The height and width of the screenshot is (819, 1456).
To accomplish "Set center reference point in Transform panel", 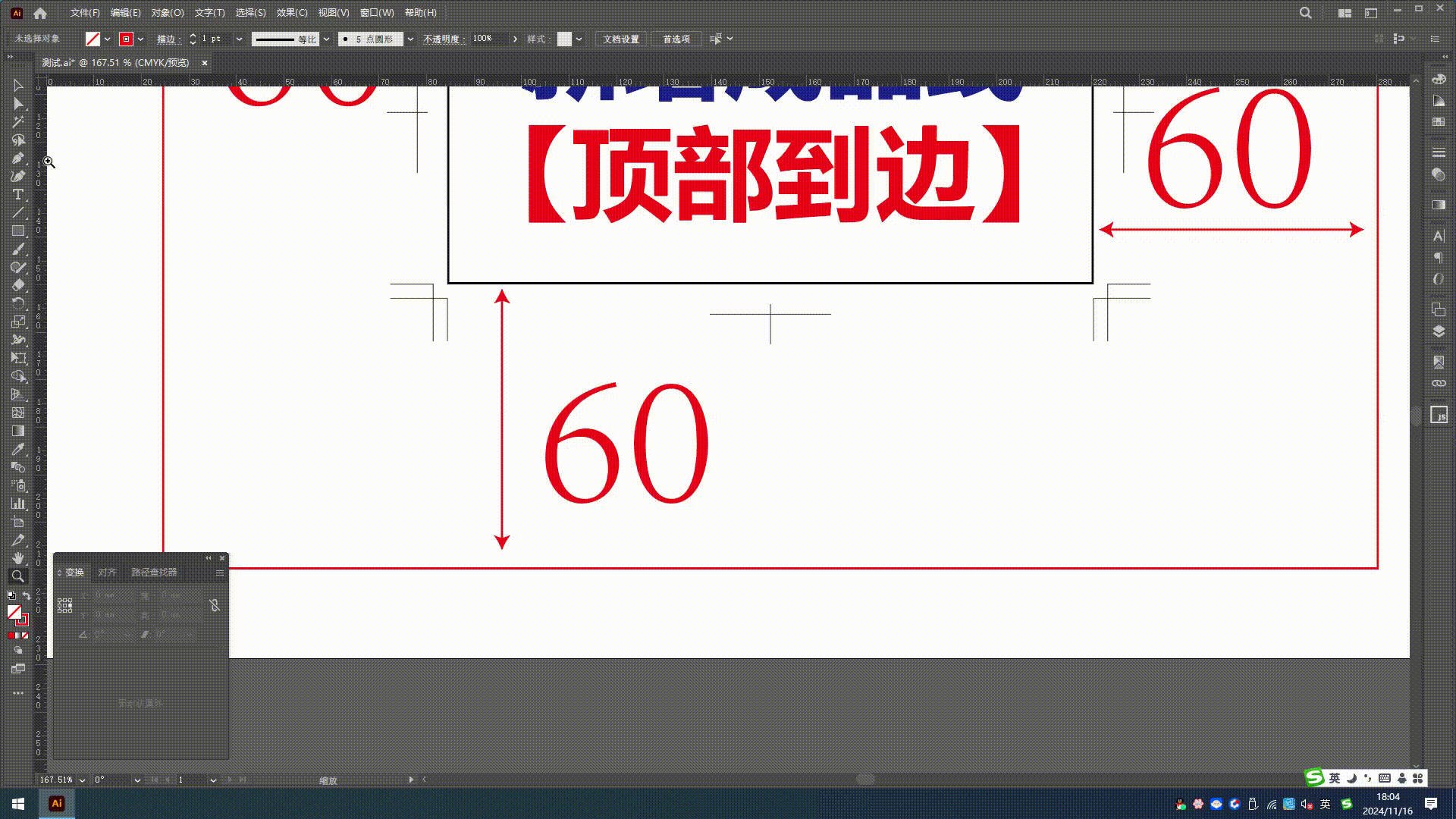I will 64,605.
